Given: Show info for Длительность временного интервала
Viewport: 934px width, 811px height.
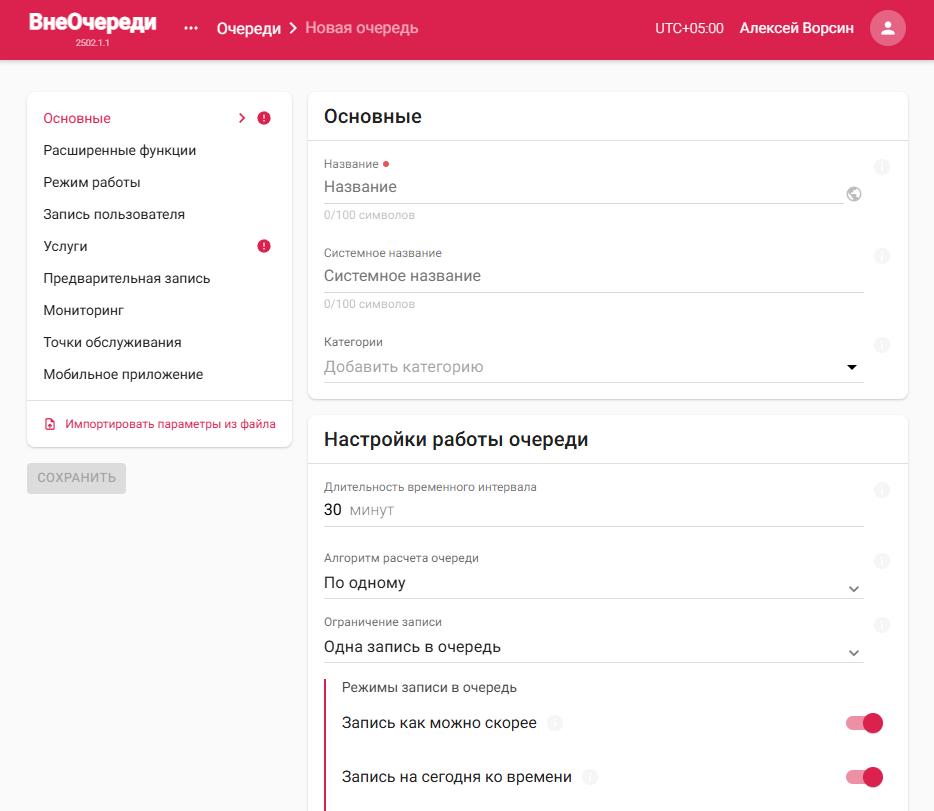Looking at the screenshot, I should (882, 490).
